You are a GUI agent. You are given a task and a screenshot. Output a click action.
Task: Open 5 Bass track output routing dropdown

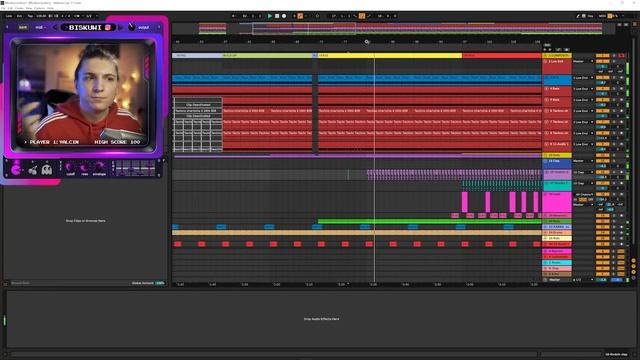[x=583, y=100]
